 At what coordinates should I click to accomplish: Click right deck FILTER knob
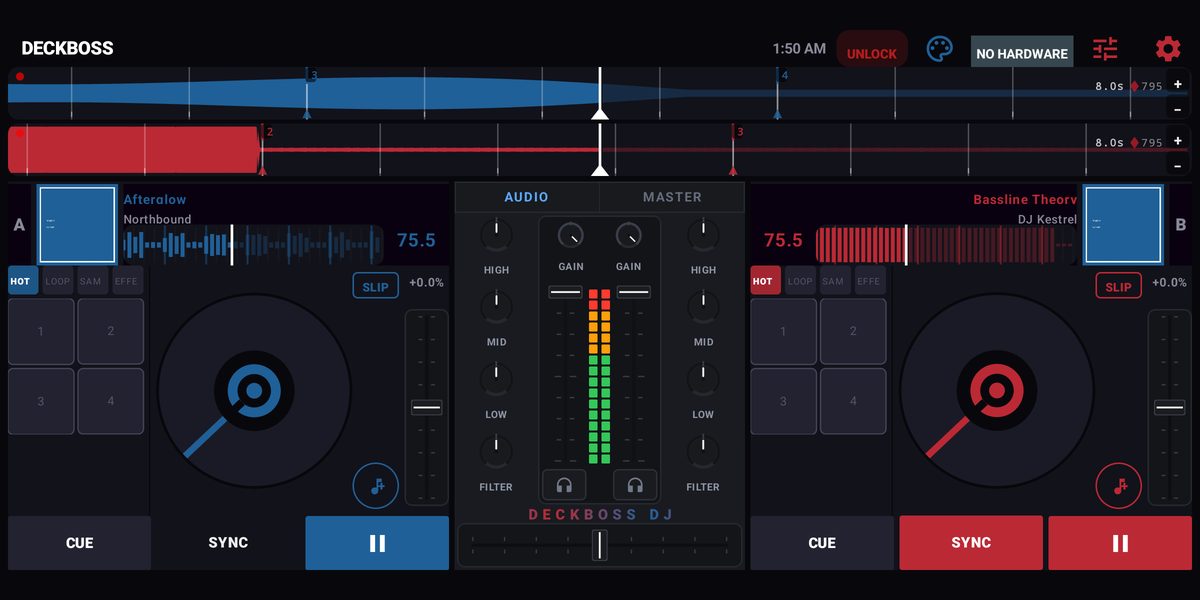pos(703,452)
